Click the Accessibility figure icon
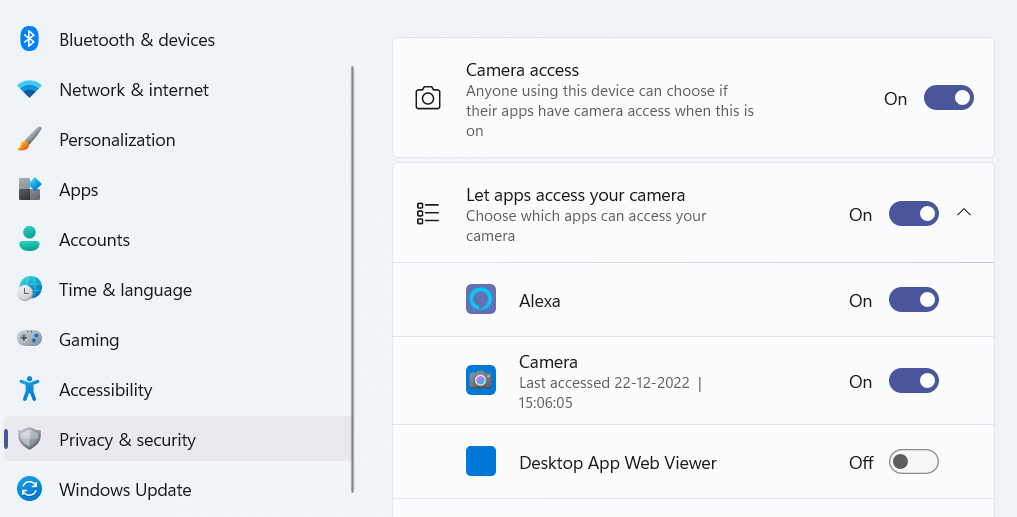Image resolution: width=1017 pixels, height=517 pixels. (29, 389)
